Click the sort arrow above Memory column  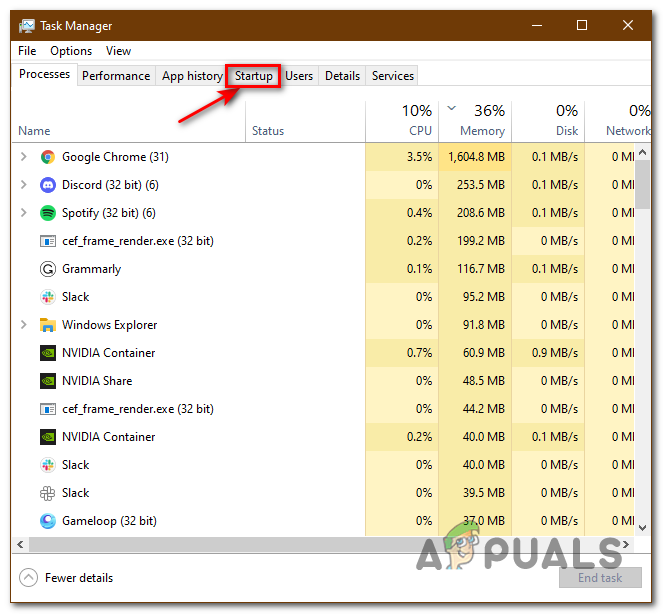click(x=452, y=108)
